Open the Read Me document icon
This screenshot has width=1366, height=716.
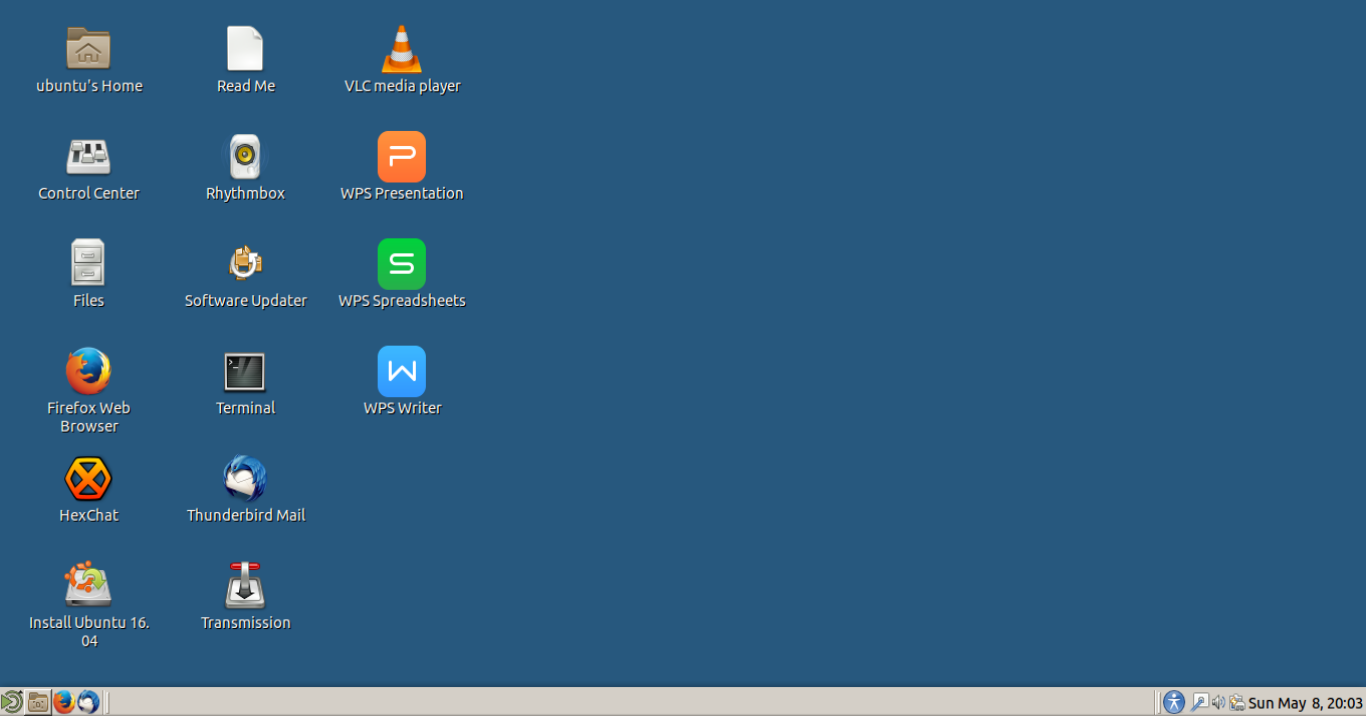245,48
